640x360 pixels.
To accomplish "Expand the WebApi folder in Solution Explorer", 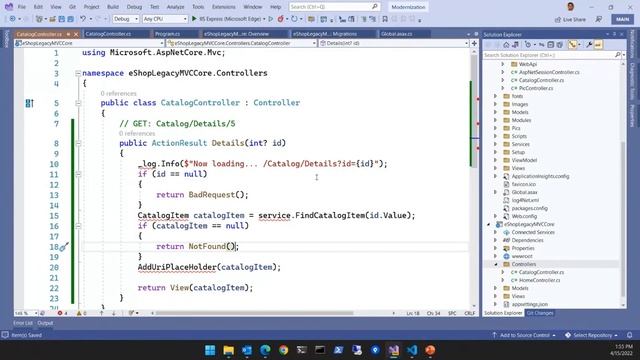I will (x=502, y=64).
